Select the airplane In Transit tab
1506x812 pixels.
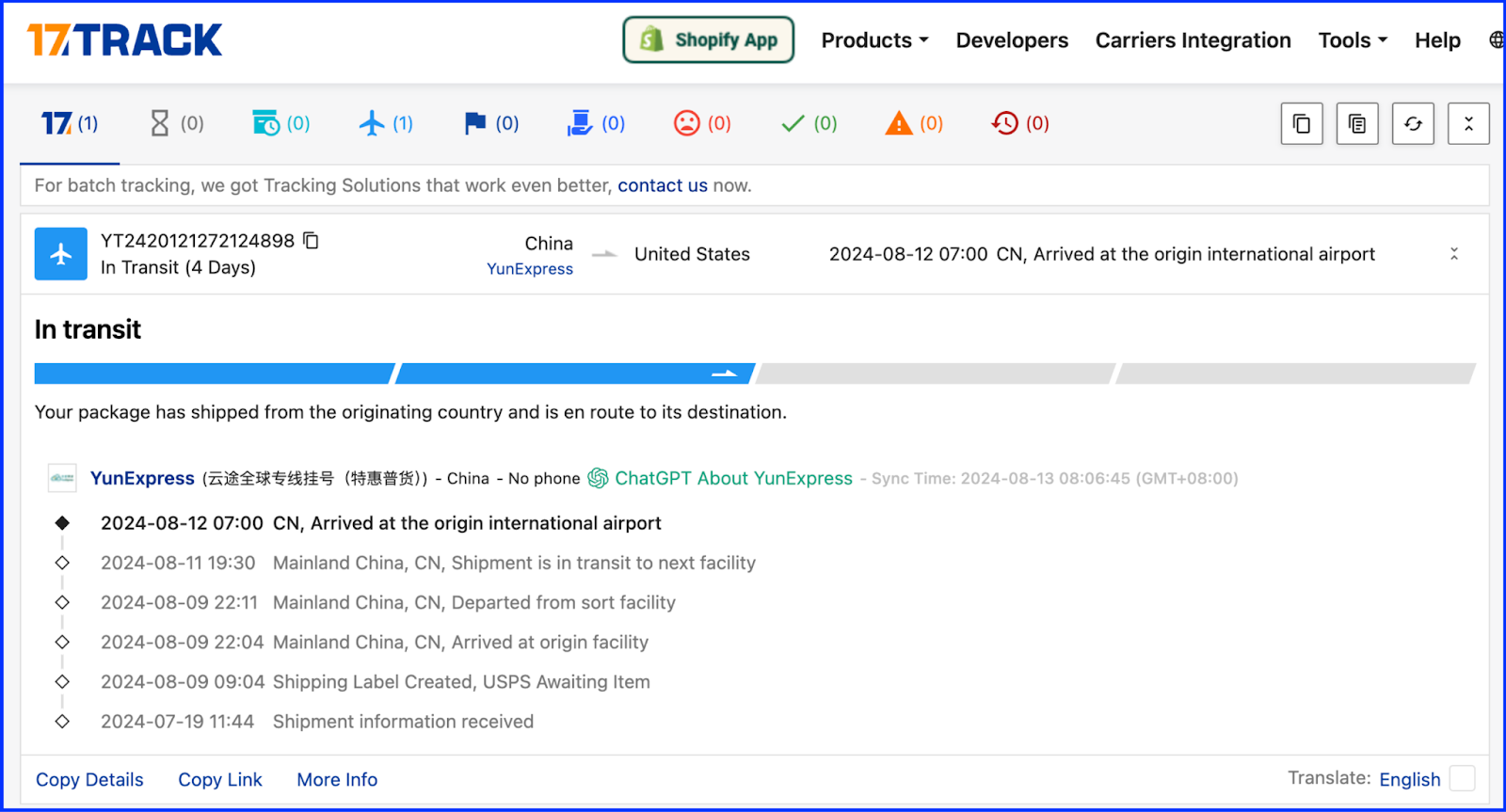click(386, 123)
